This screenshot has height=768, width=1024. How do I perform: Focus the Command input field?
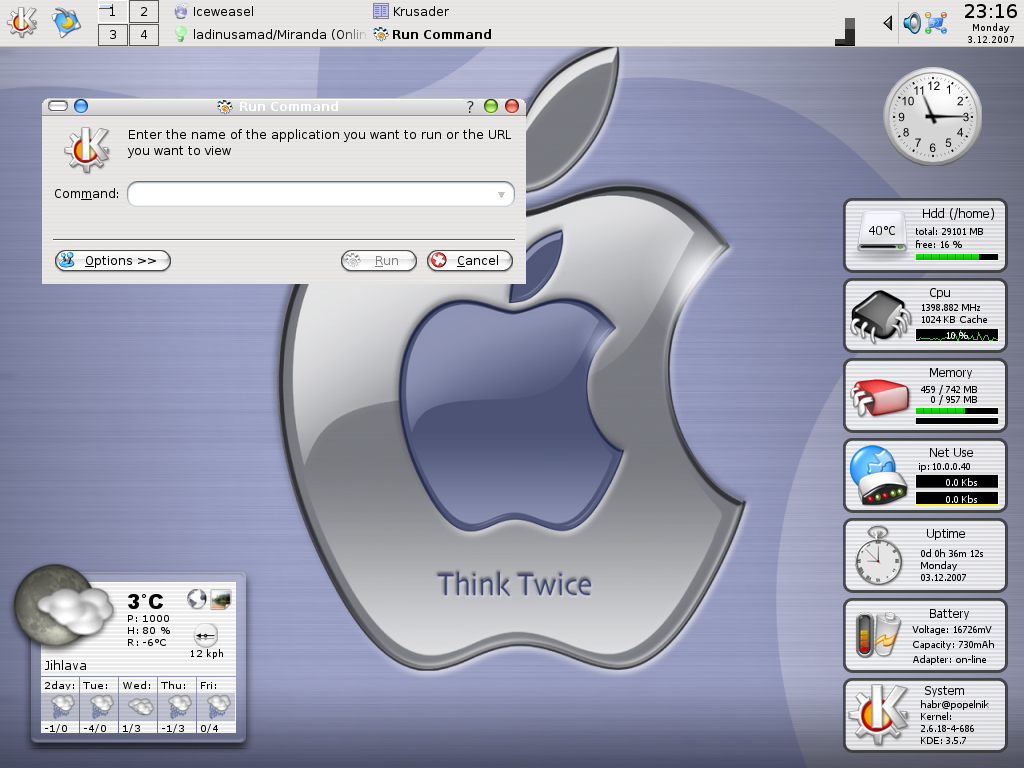pos(321,194)
